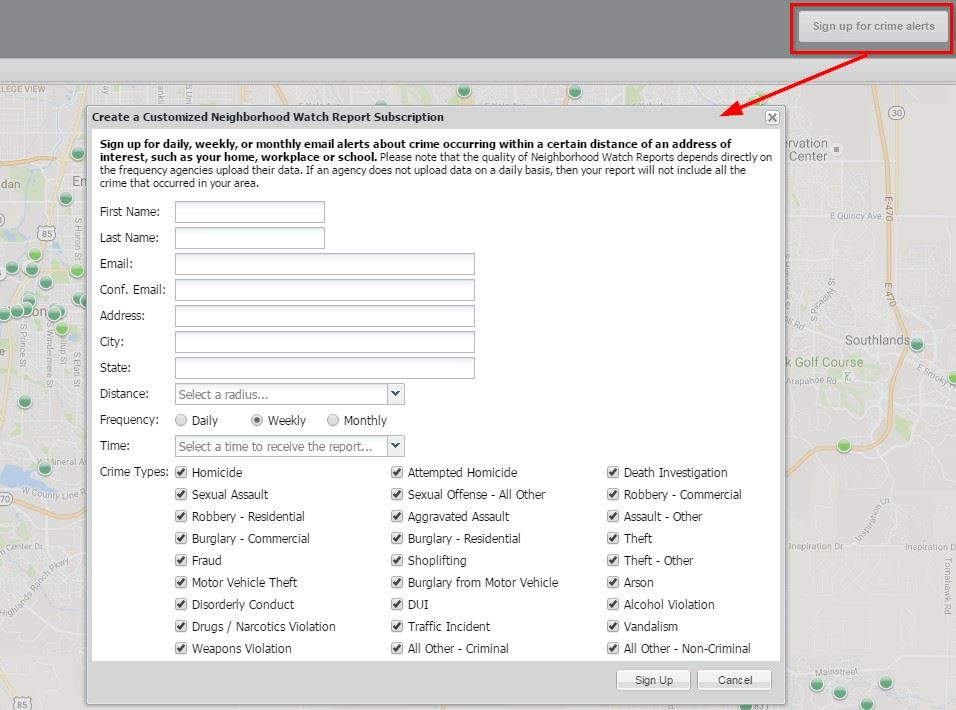Close the subscription dialog with the X
This screenshot has height=710, width=956.
point(771,117)
